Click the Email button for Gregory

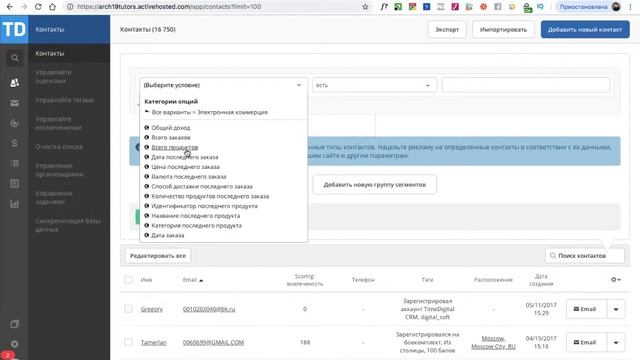(585, 309)
